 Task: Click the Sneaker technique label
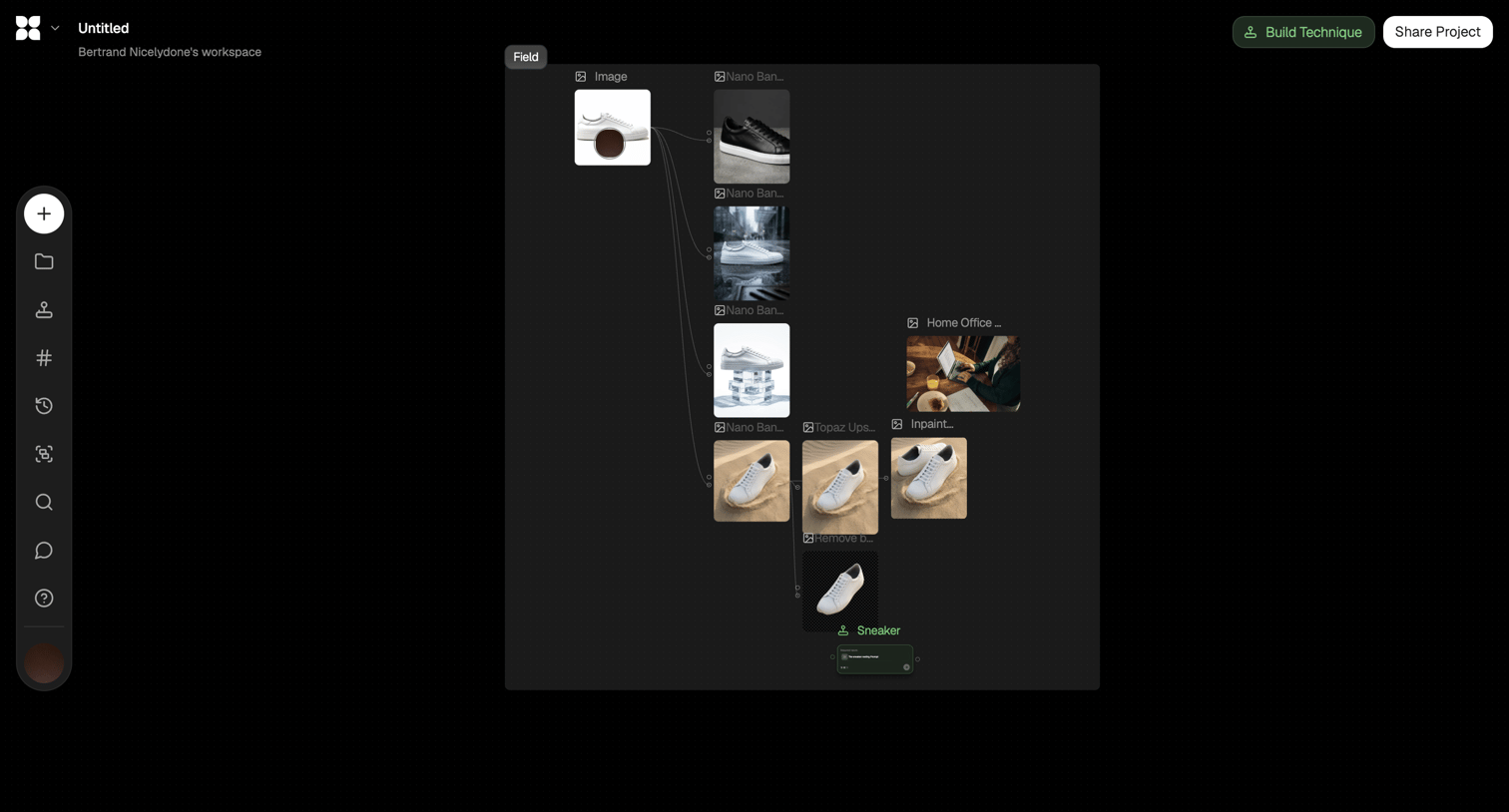878,630
